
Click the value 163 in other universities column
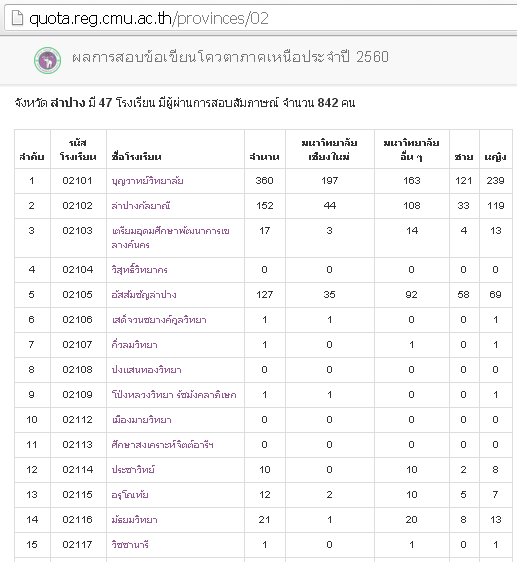412,181
